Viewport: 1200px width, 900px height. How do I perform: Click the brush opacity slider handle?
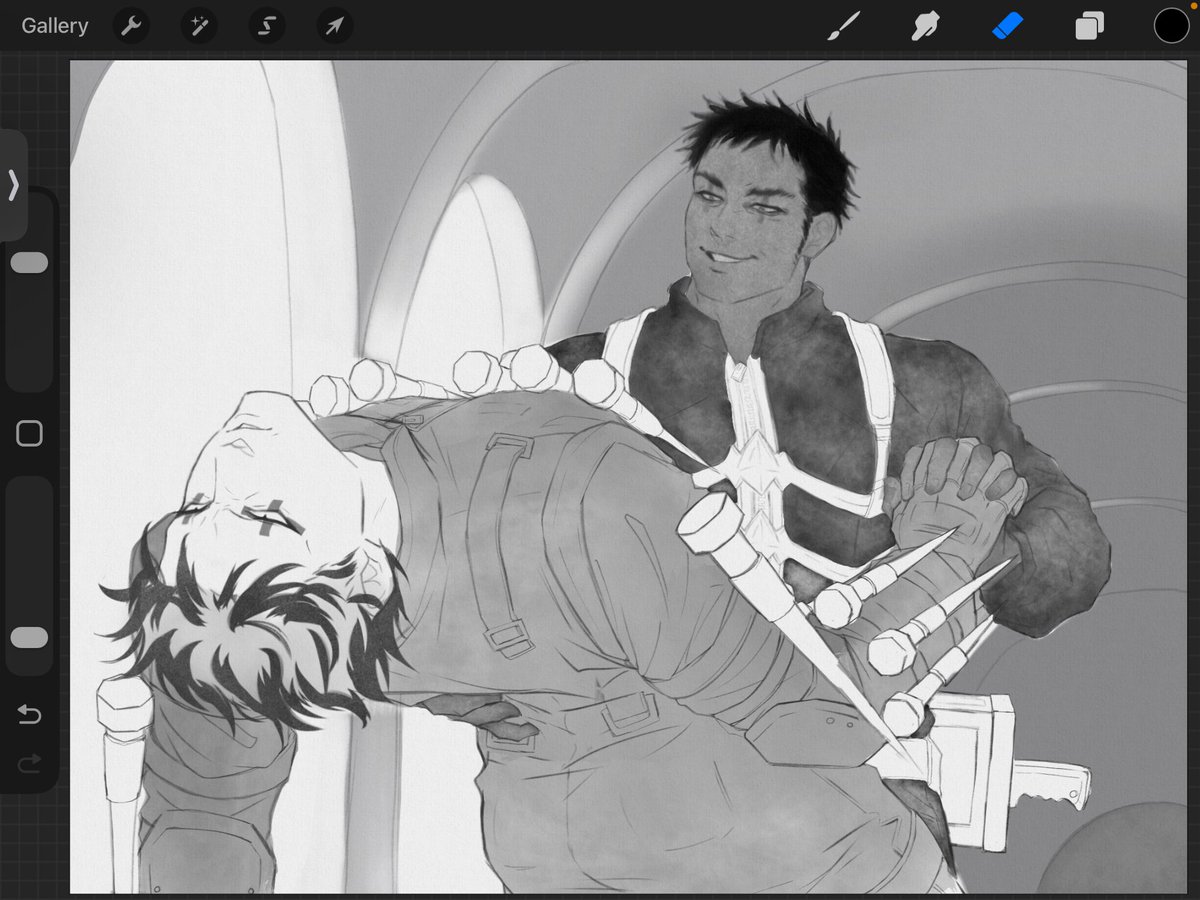tap(29, 638)
